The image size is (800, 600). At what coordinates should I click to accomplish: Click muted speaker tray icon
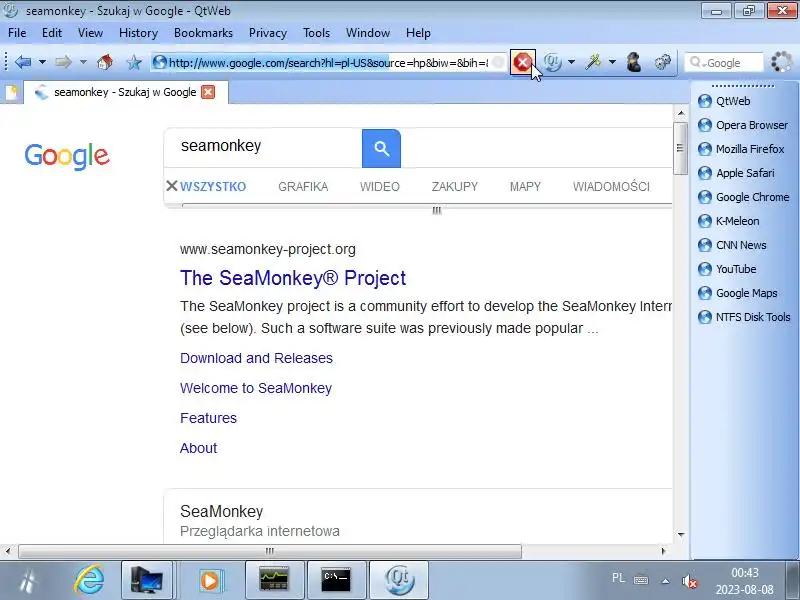click(689, 581)
